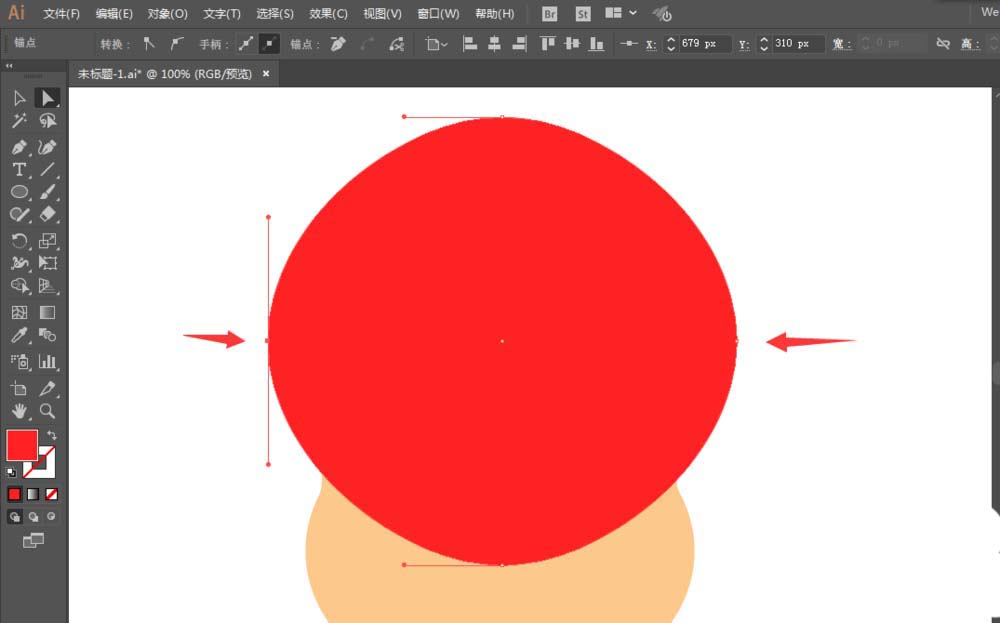Select the Blend tool
Screen dimensions: 1000x623
click(47, 335)
